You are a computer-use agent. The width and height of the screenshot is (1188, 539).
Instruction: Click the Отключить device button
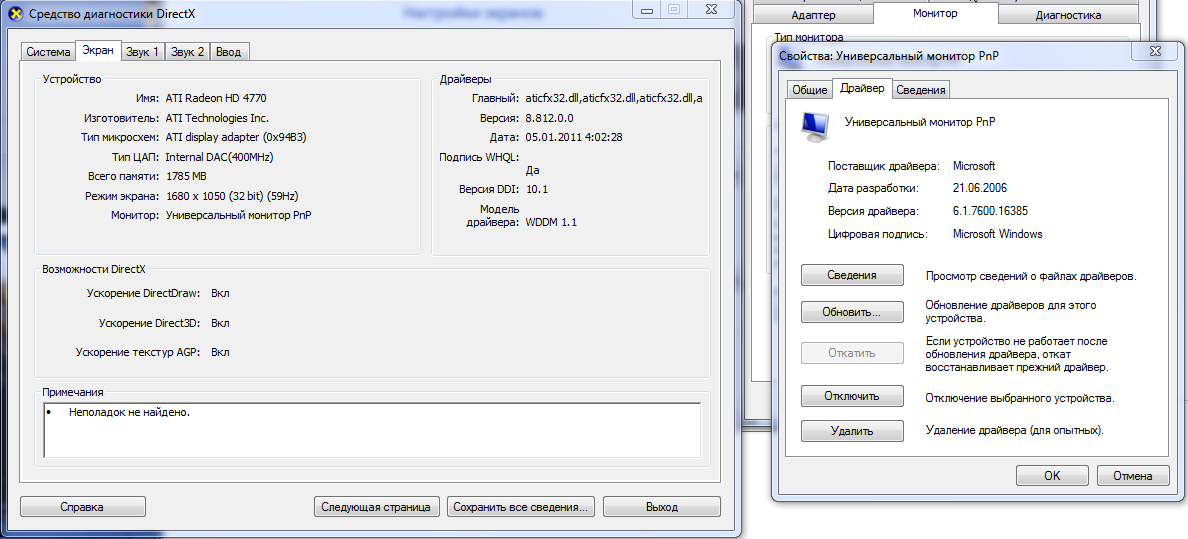tap(852, 396)
